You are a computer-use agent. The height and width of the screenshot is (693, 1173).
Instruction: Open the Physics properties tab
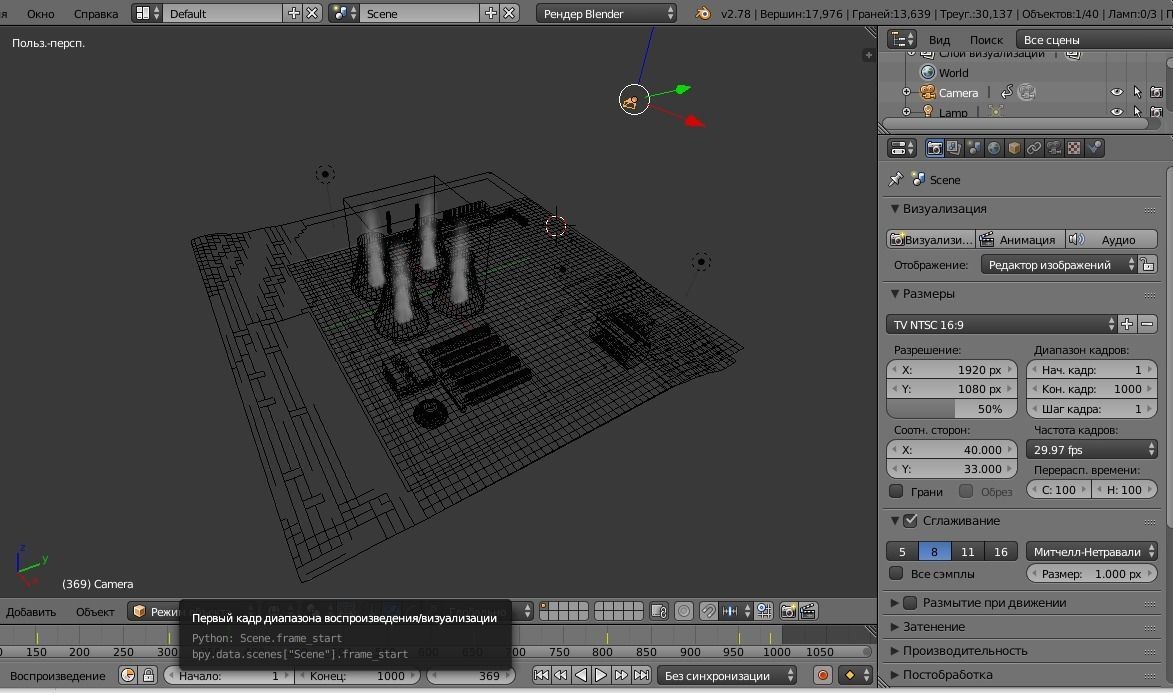coord(1094,148)
